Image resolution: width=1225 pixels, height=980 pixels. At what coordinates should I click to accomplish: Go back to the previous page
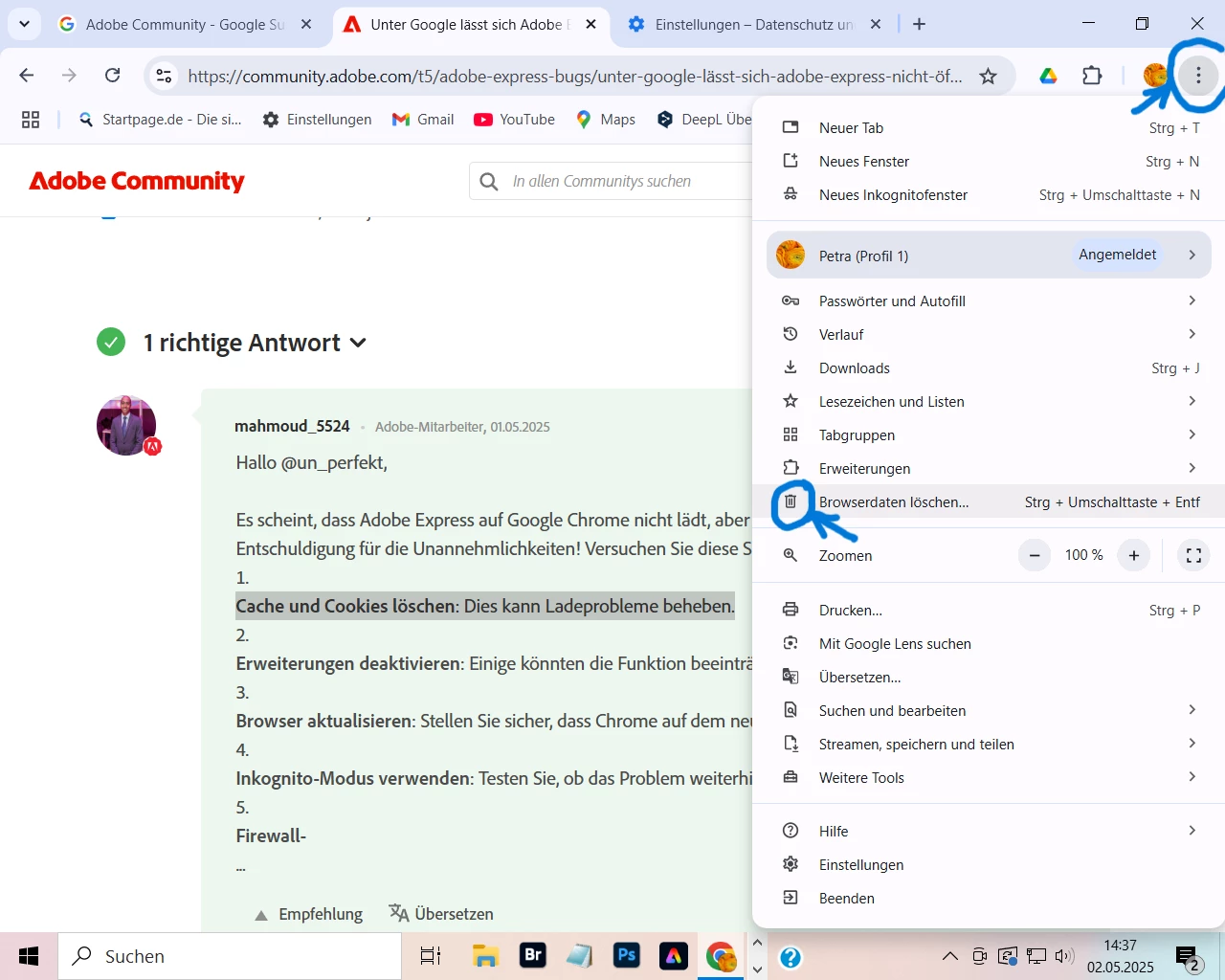pyautogui.click(x=27, y=76)
